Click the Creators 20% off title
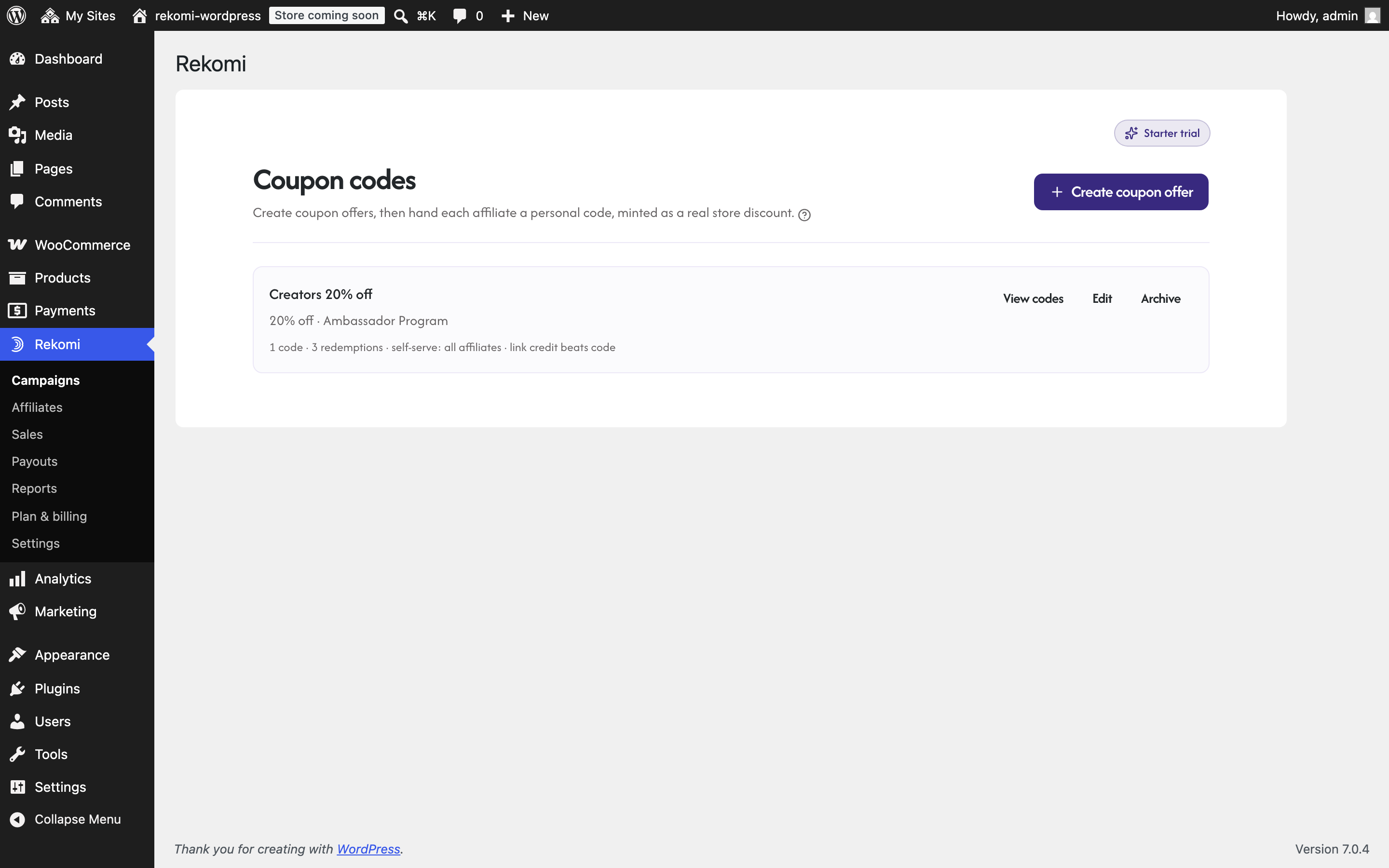Screen dimensions: 1389x868 pyautogui.click(x=321, y=295)
